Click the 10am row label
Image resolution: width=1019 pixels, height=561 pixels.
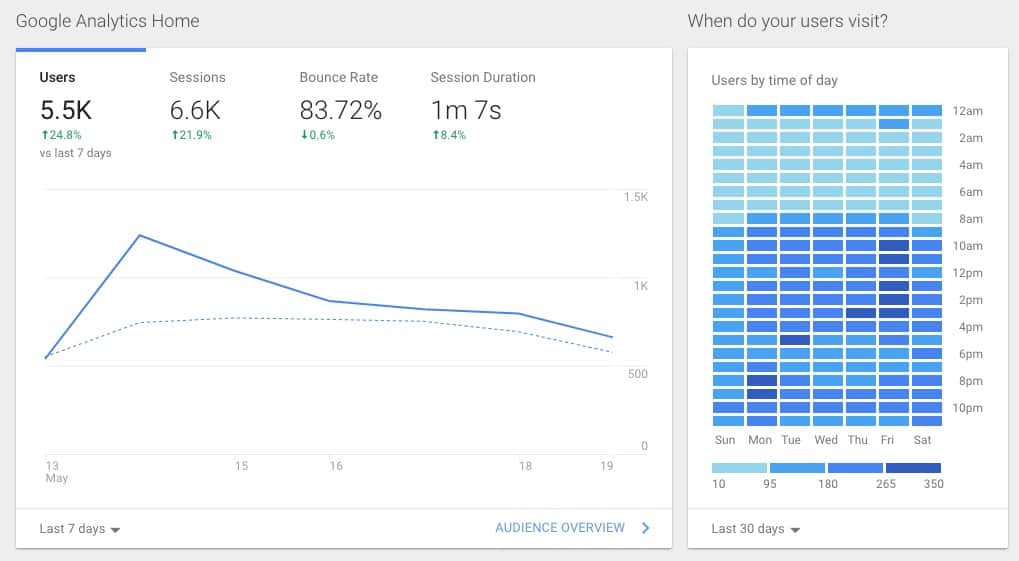click(967, 246)
